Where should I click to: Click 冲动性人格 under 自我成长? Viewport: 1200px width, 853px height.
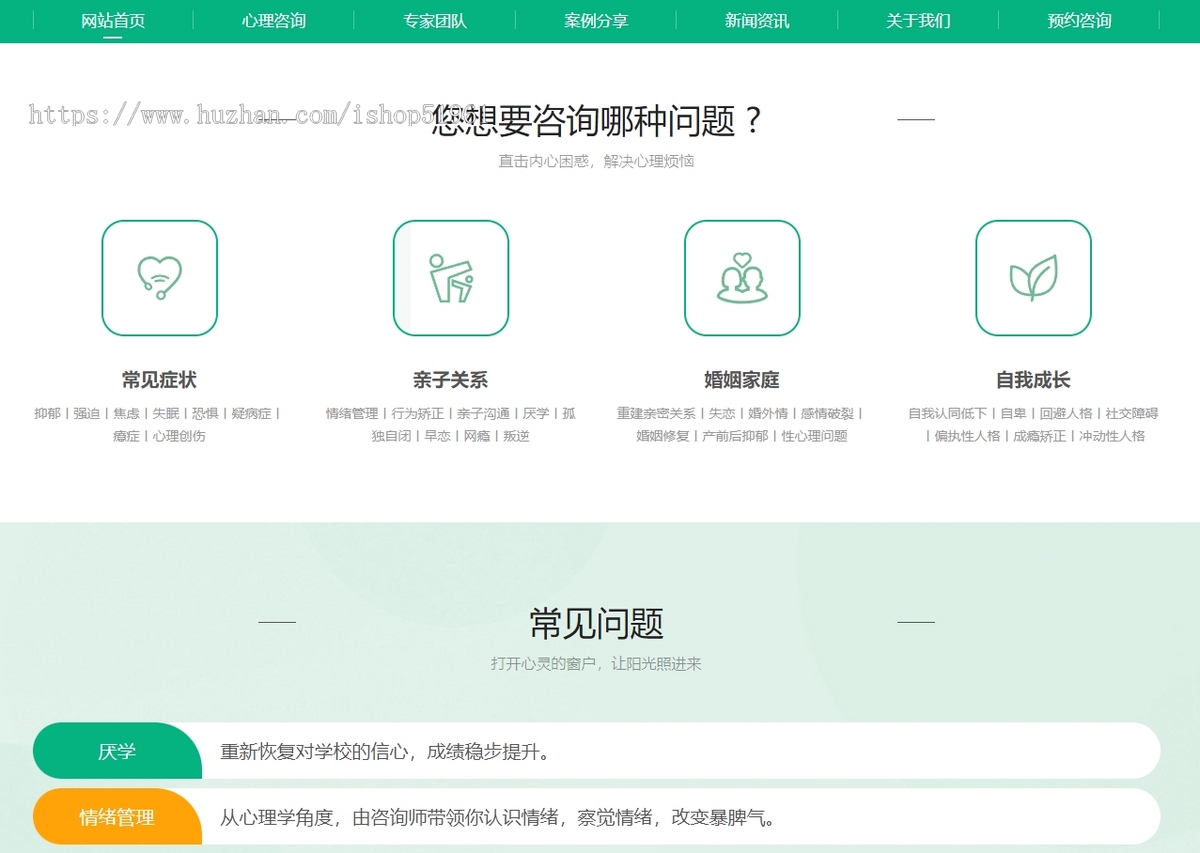click(x=1113, y=436)
